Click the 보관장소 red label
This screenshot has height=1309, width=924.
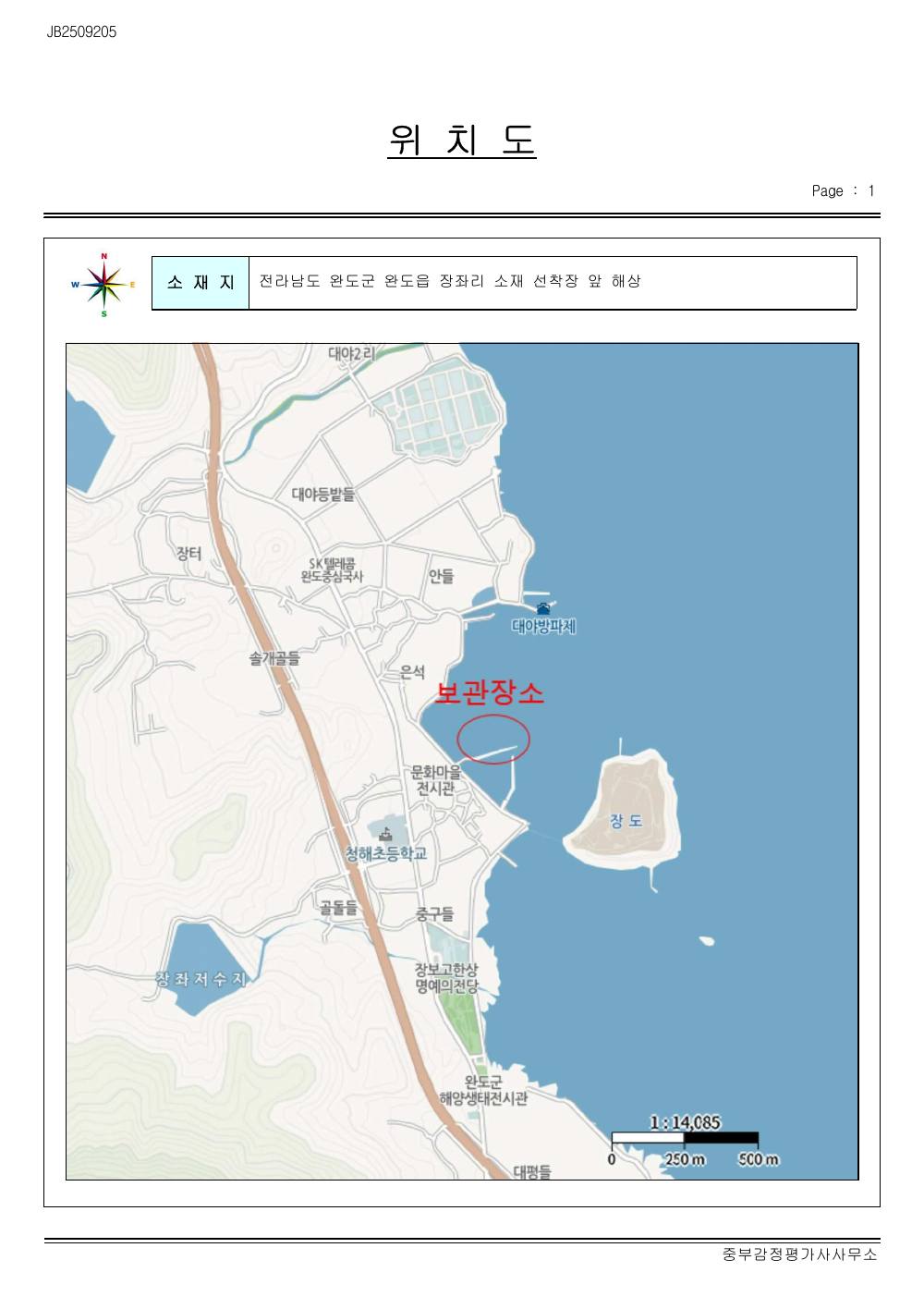tap(490, 692)
